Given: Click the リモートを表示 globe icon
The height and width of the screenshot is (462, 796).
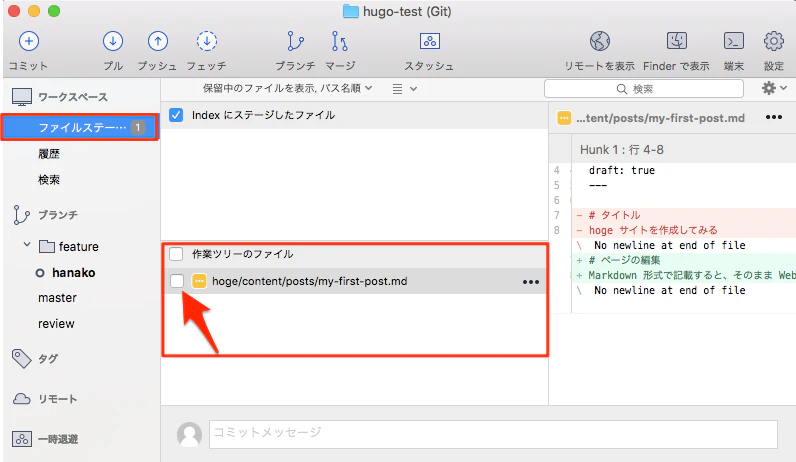Looking at the screenshot, I should [600, 41].
